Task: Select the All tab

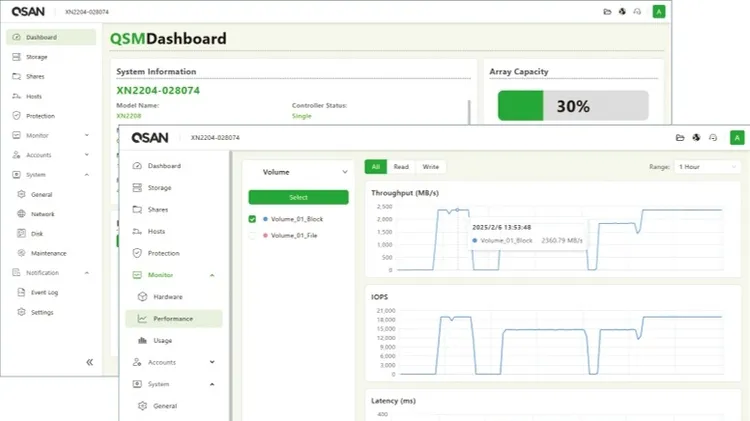Action: click(375, 166)
